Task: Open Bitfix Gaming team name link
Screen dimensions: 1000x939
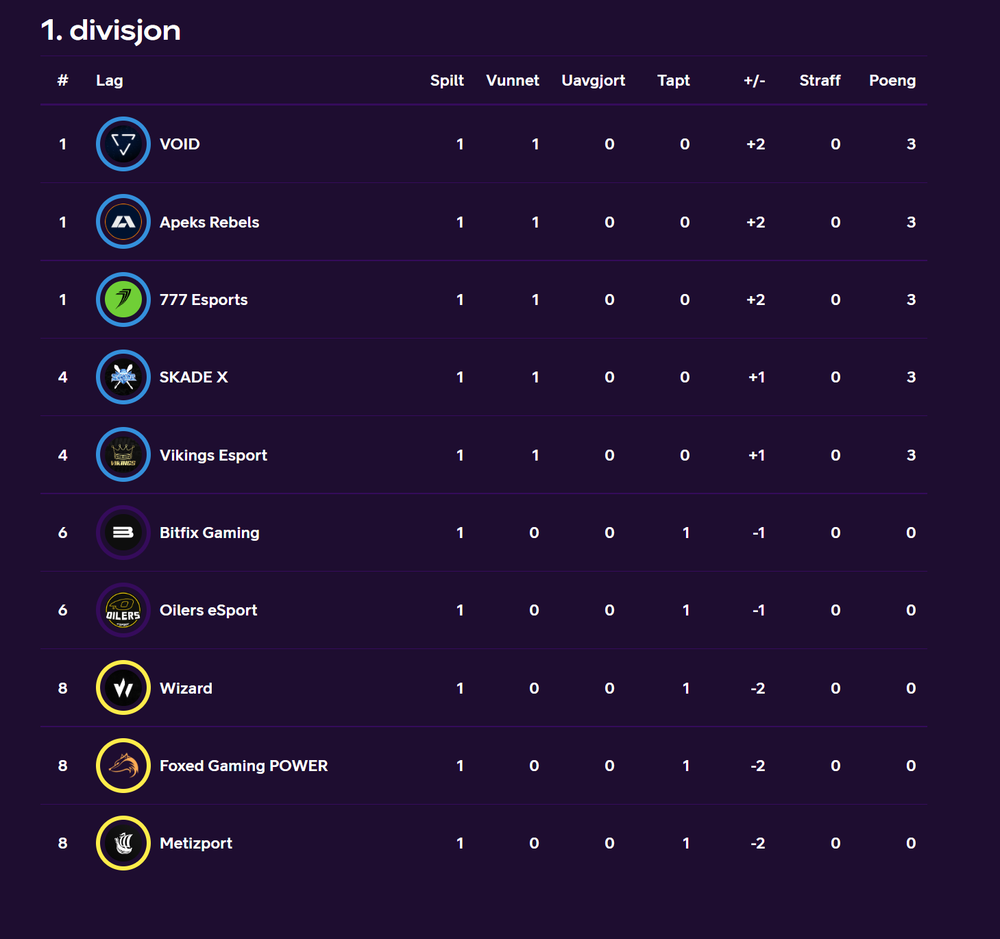Action: (209, 533)
